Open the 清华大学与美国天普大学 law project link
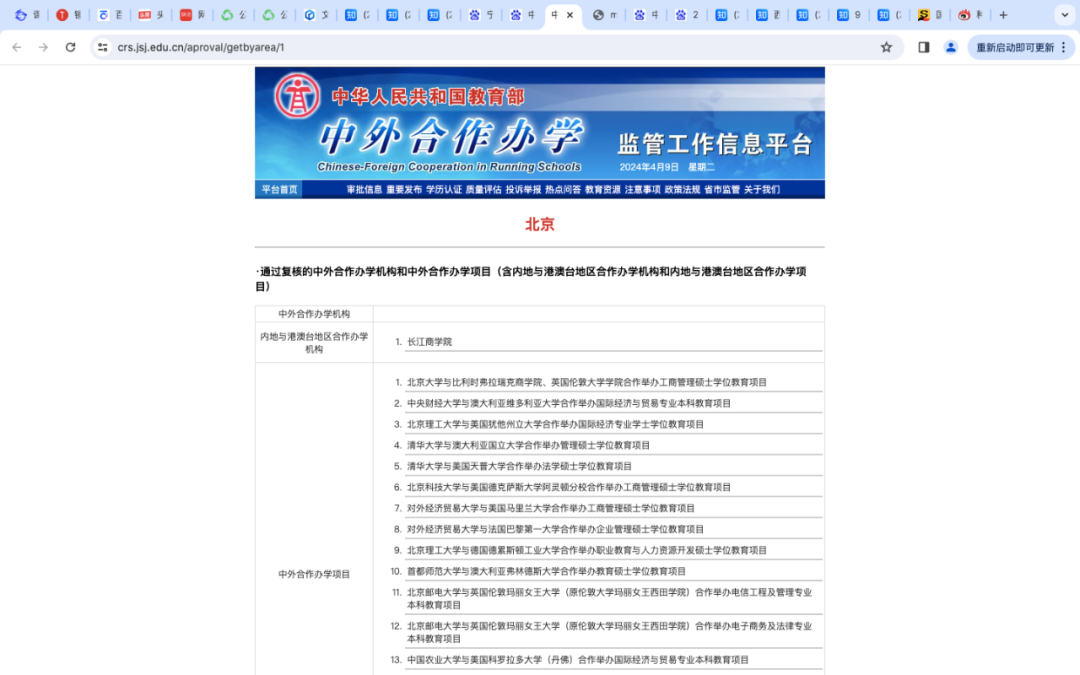Screen dimensions: 1080x675 point(519,466)
